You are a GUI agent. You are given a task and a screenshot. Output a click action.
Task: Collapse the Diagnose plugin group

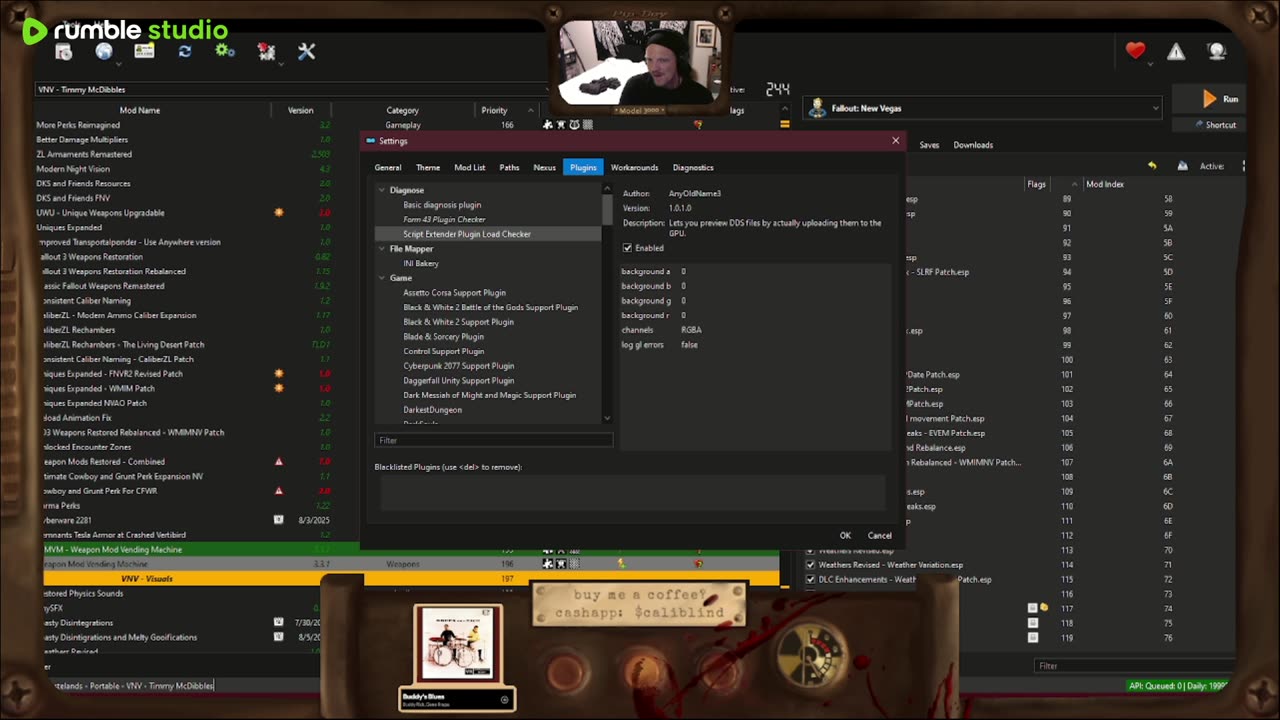pyautogui.click(x=381, y=190)
